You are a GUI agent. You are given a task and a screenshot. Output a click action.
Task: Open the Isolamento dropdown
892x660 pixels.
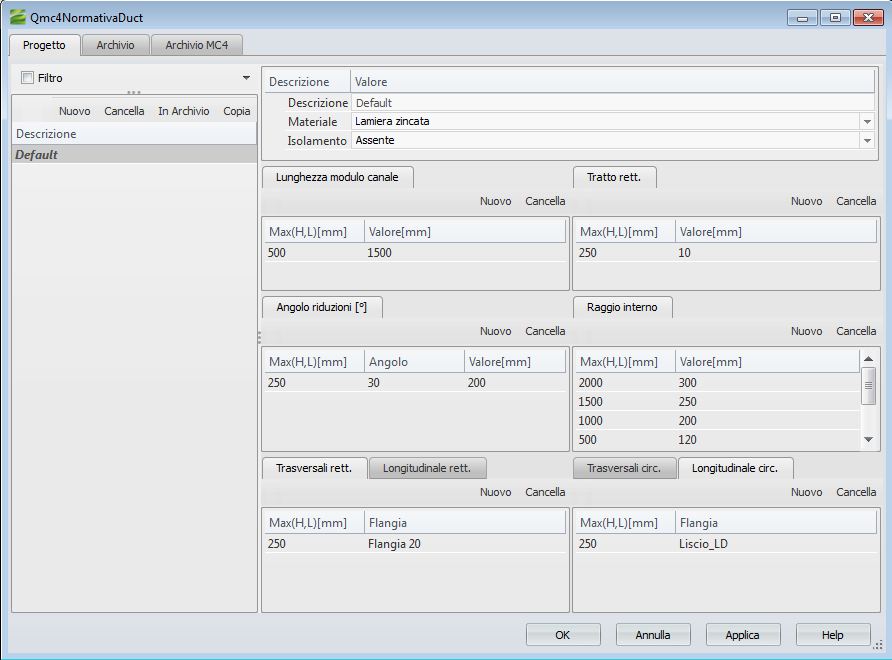[866, 141]
